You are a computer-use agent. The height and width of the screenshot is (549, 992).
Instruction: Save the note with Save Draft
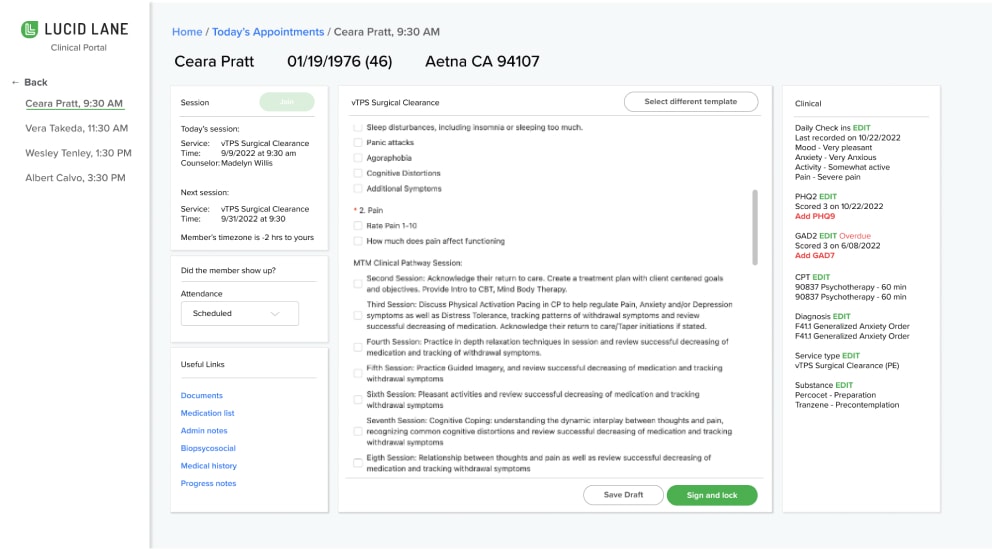(x=623, y=495)
